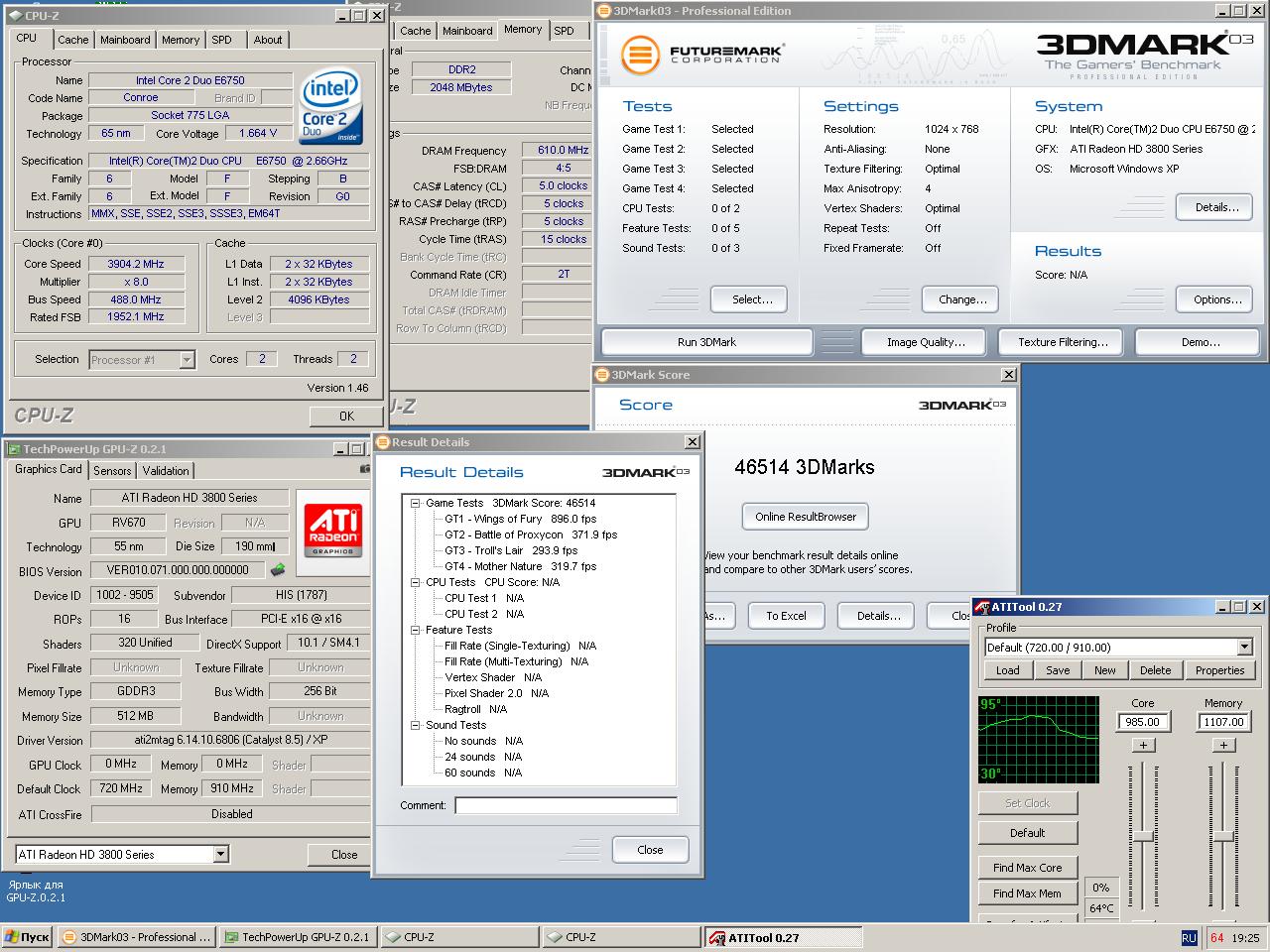This screenshot has height=952, width=1270.
Task: Click the Core clock slider handle
Action: (1143, 836)
